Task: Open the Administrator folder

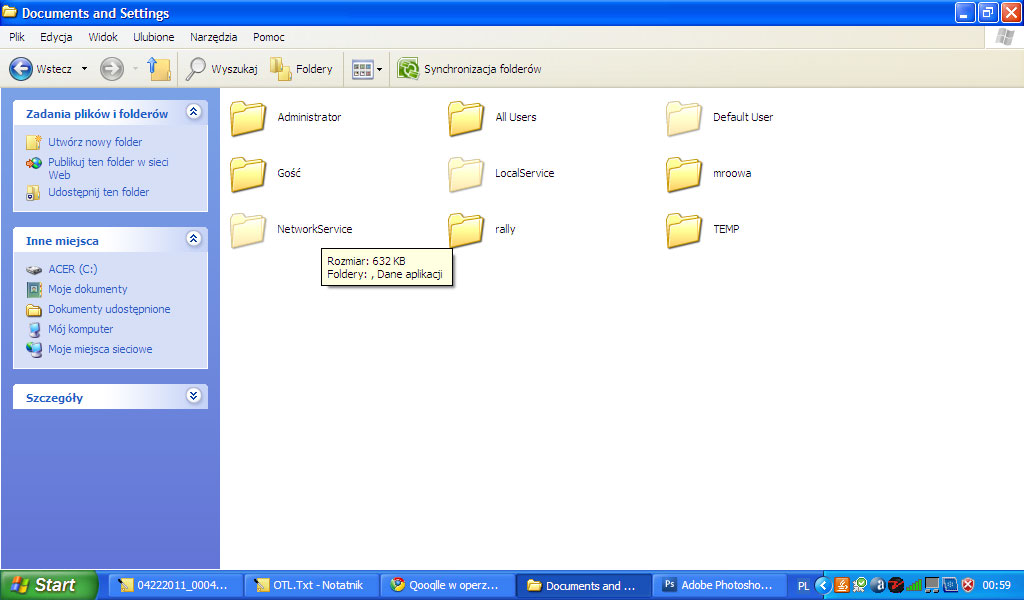Action: coord(285,118)
